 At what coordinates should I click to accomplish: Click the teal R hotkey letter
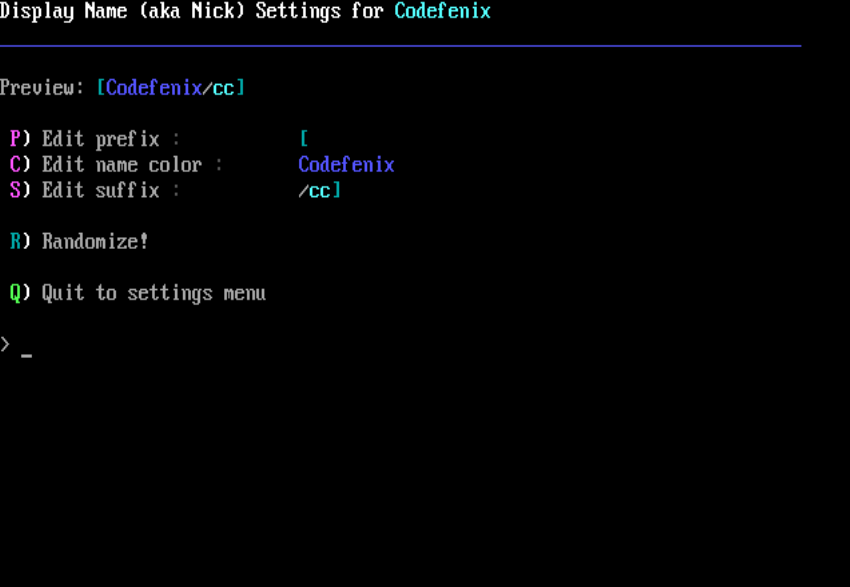click(x=15, y=242)
